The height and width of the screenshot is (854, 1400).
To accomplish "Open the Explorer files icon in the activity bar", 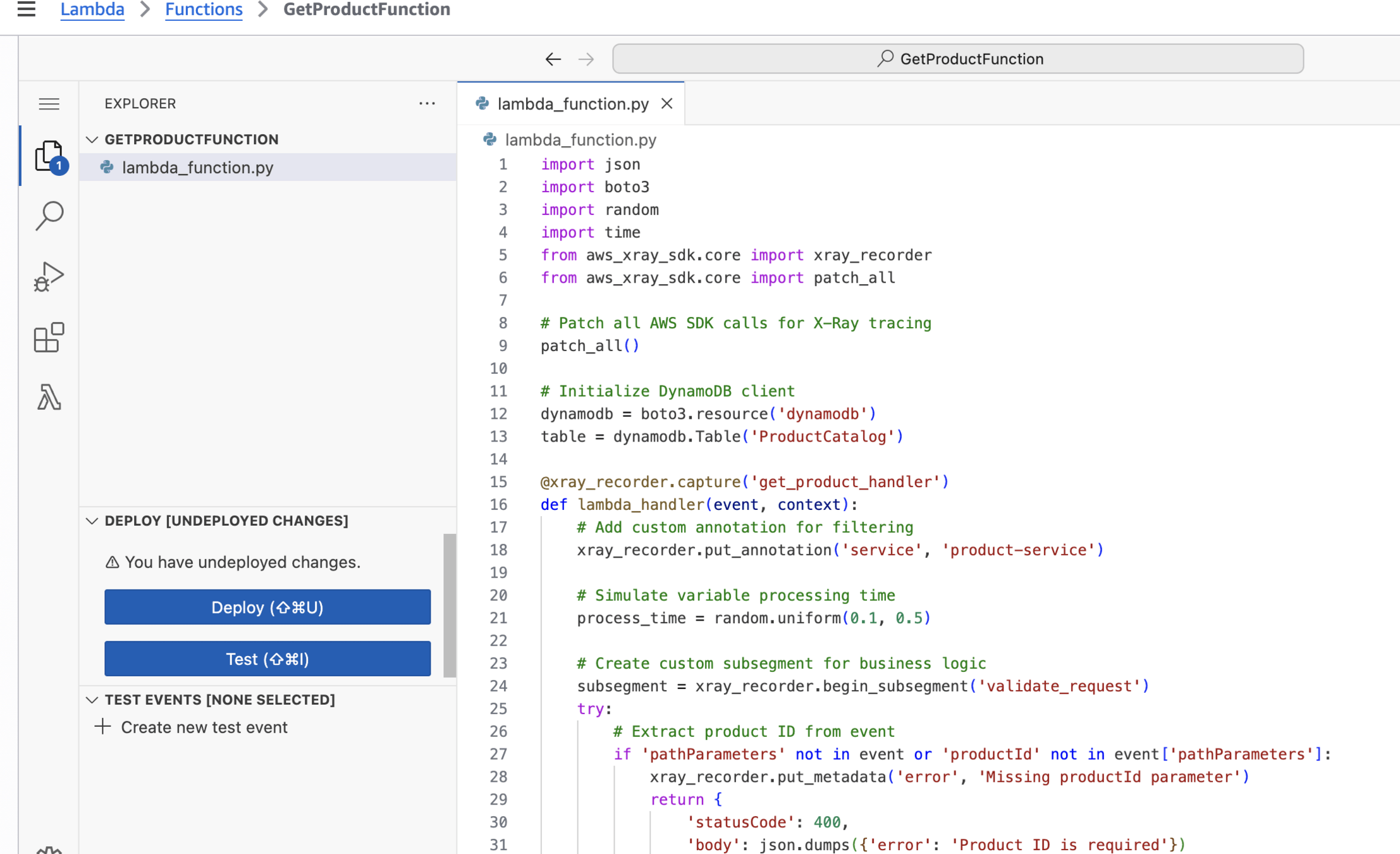I will [49, 156].
